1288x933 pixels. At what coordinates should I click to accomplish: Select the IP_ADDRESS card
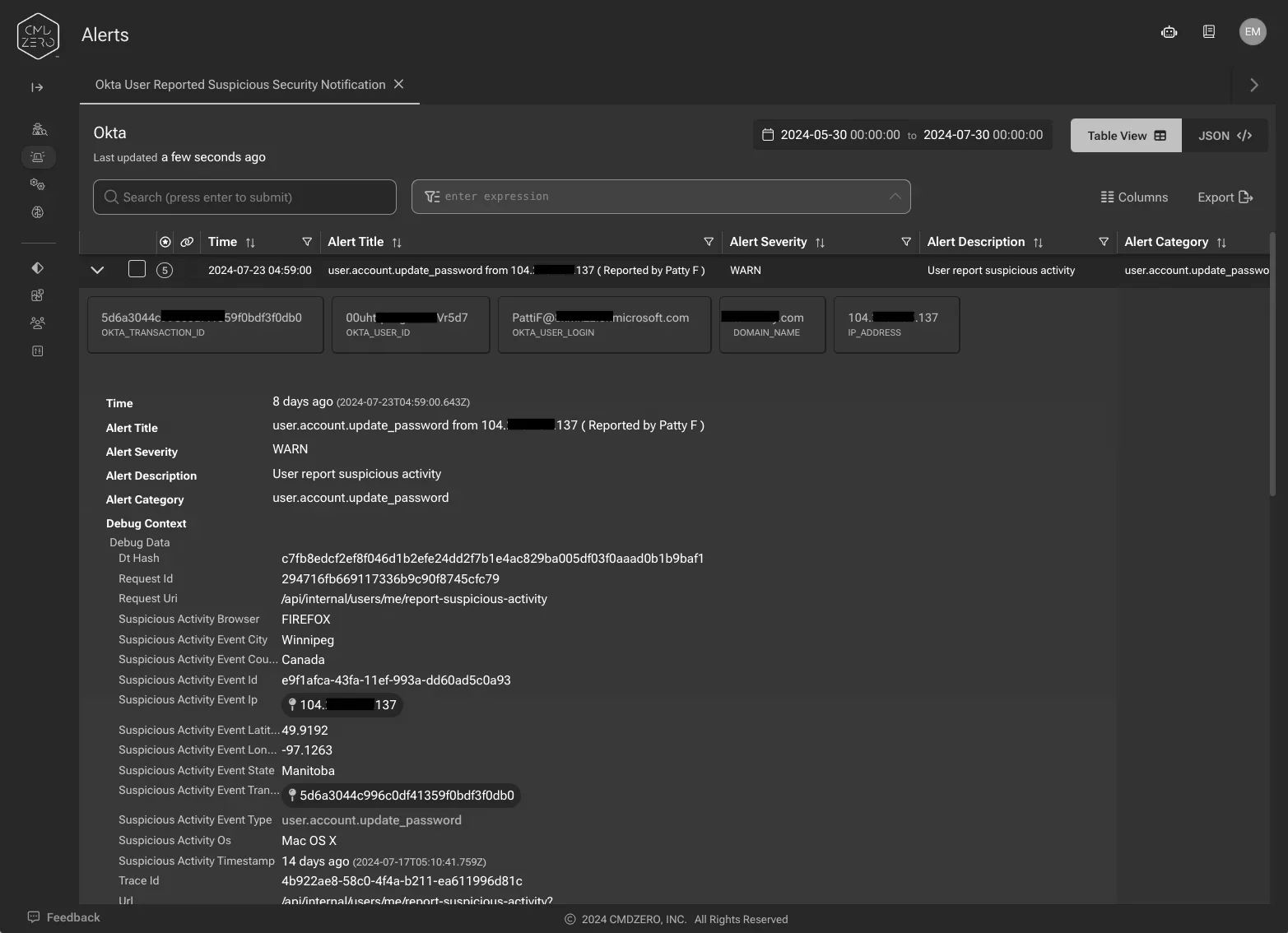pos(896,325)
